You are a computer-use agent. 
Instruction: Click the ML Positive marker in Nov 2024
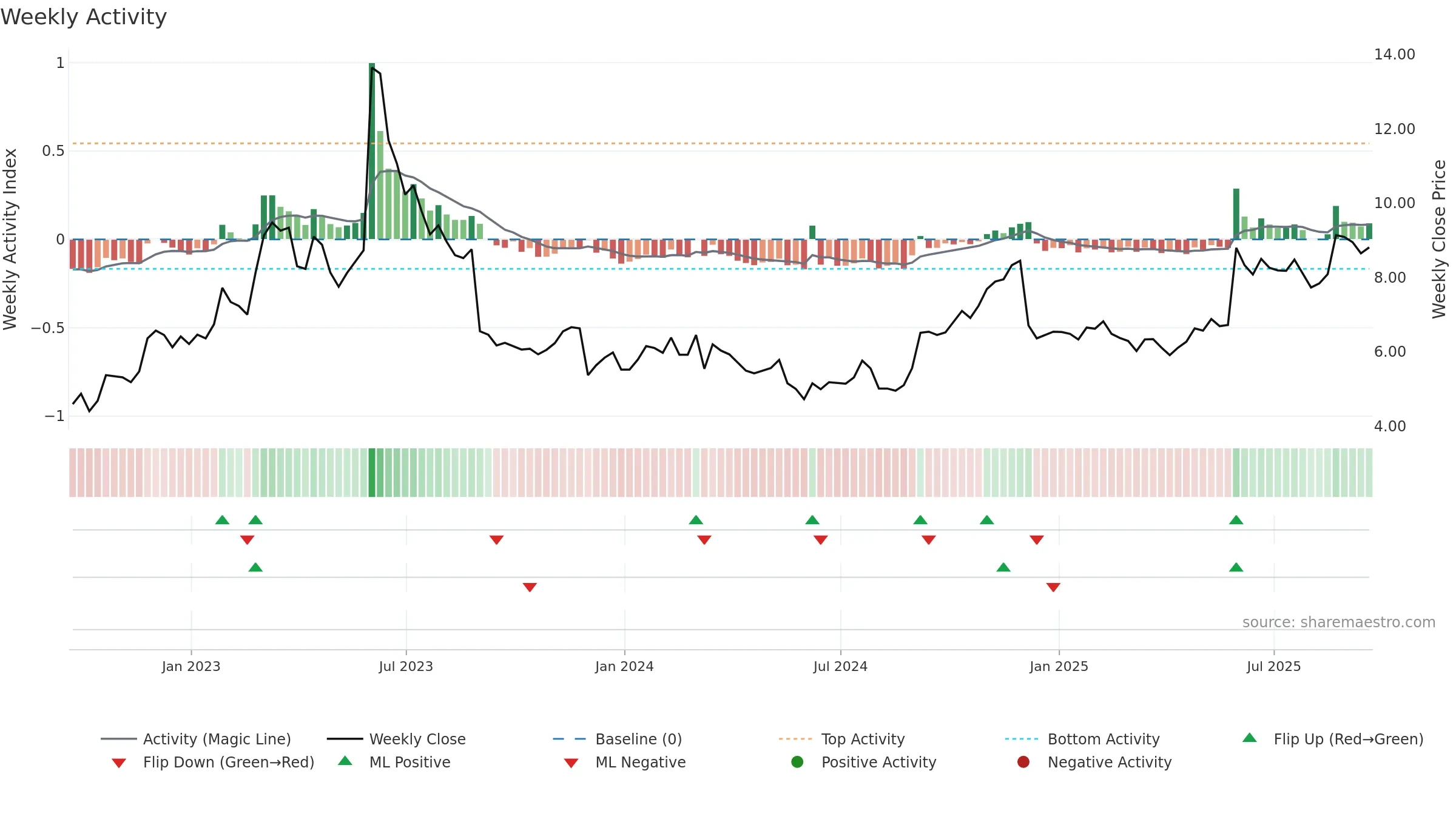tap(1003, 567)
